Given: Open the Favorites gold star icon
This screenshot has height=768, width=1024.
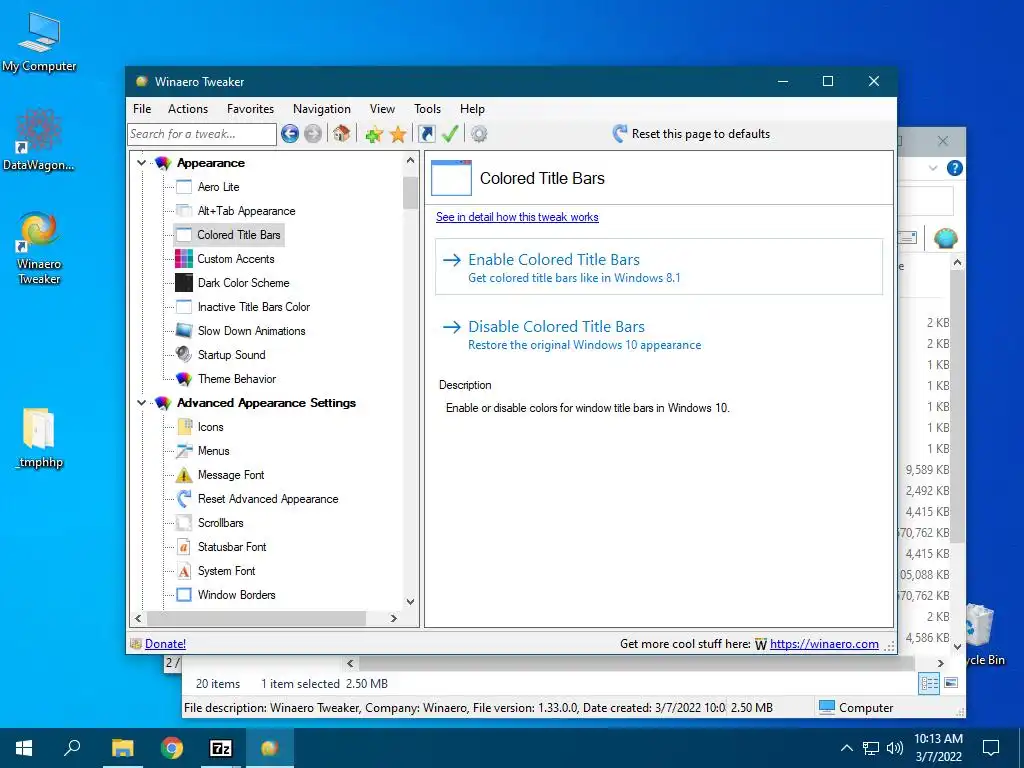Looking at the screenshot, I should coord(398,135).
